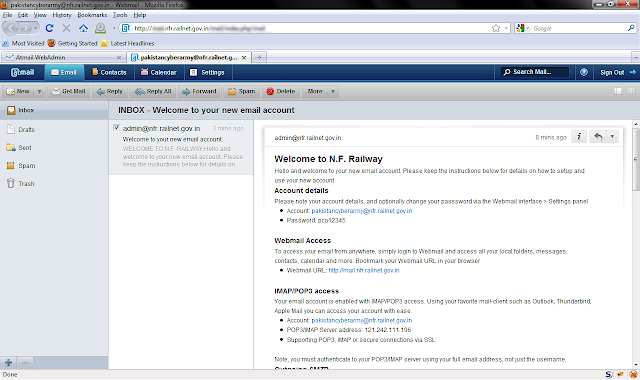This screenshot has width=640, height=380.
Task: Click the Forward navigation arrow
Action: point(25,28)
